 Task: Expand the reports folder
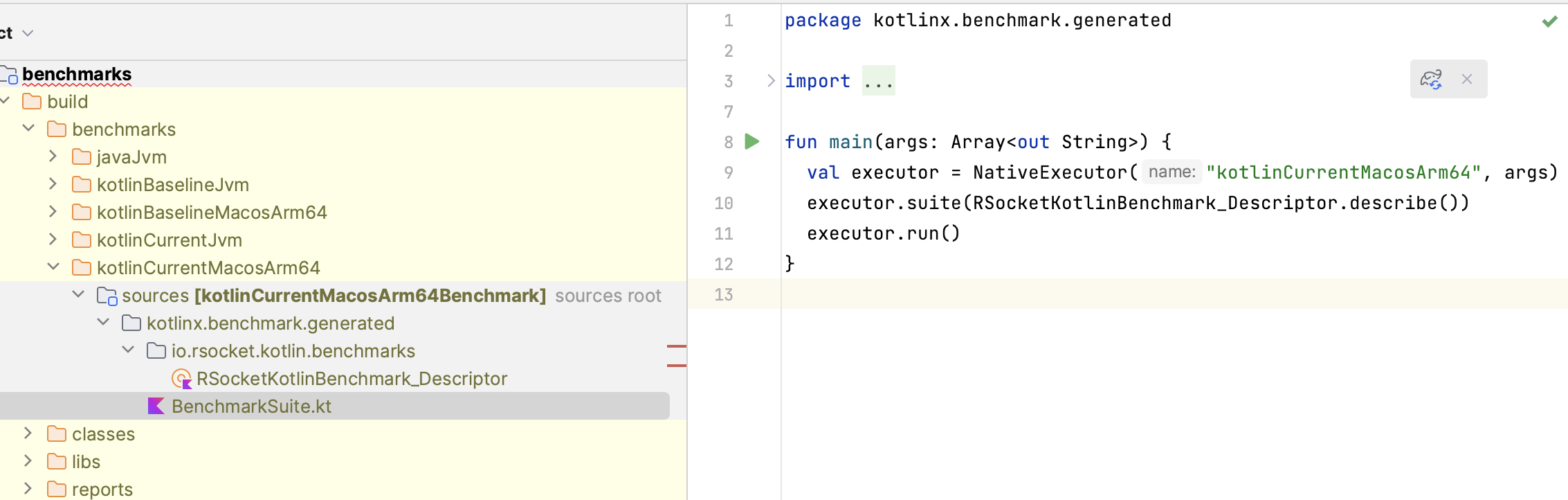(x=28, y=489)
